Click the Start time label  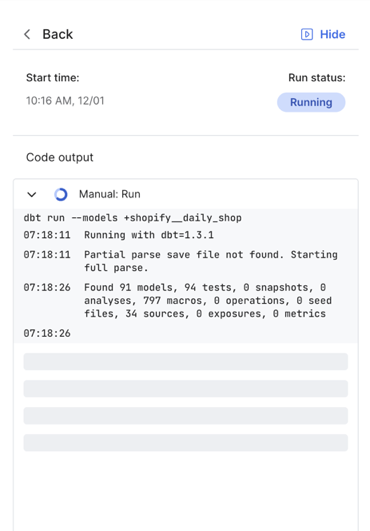(53, 78)
